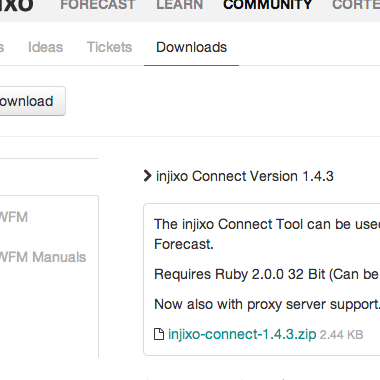
Task: Click the Download button
Action: coord(32,101)
